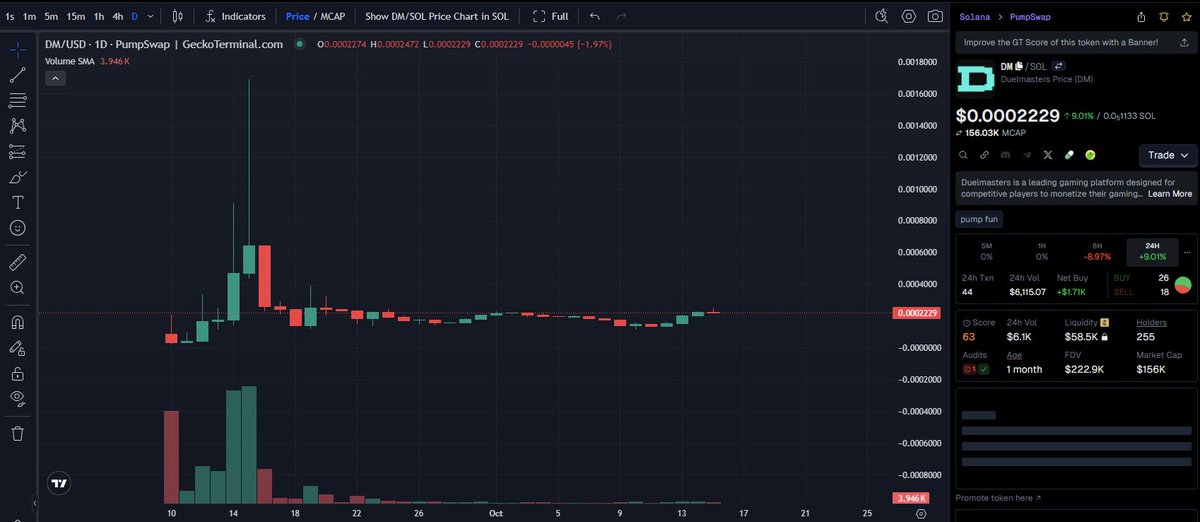Toggle the MCAP conversion arrows

click(x=959, y=132)
